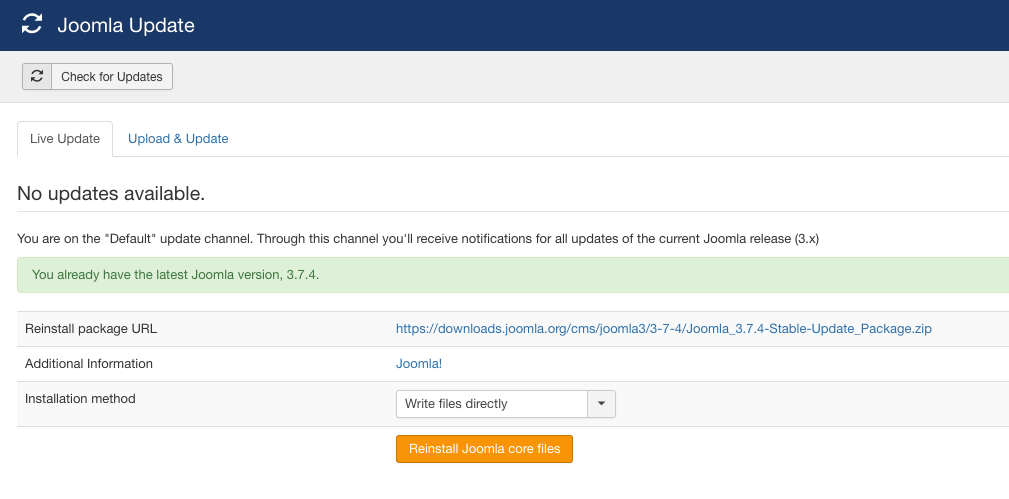
Task: Click the No updates available heading
Action: pyautogui.click(x=111, y=194)
